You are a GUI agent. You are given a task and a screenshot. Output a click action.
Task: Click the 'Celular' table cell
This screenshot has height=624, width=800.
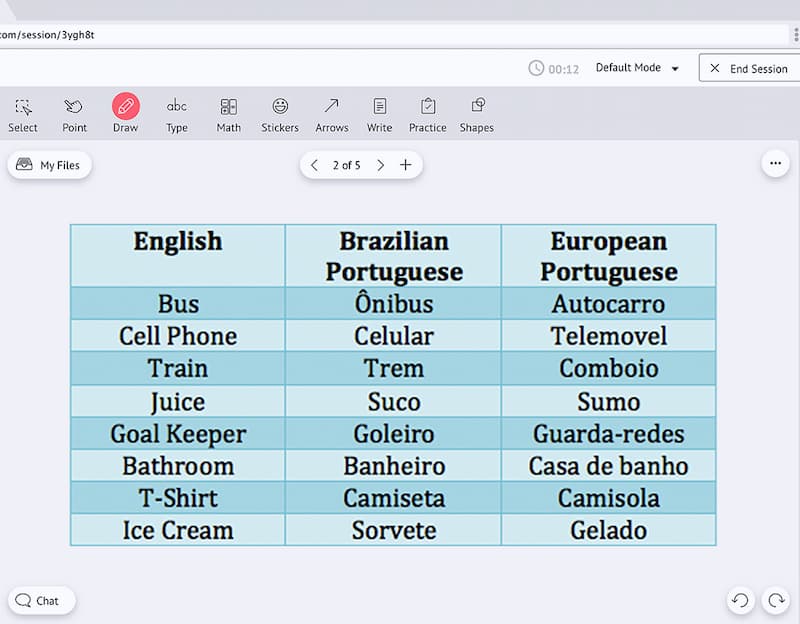pos(393,336)
